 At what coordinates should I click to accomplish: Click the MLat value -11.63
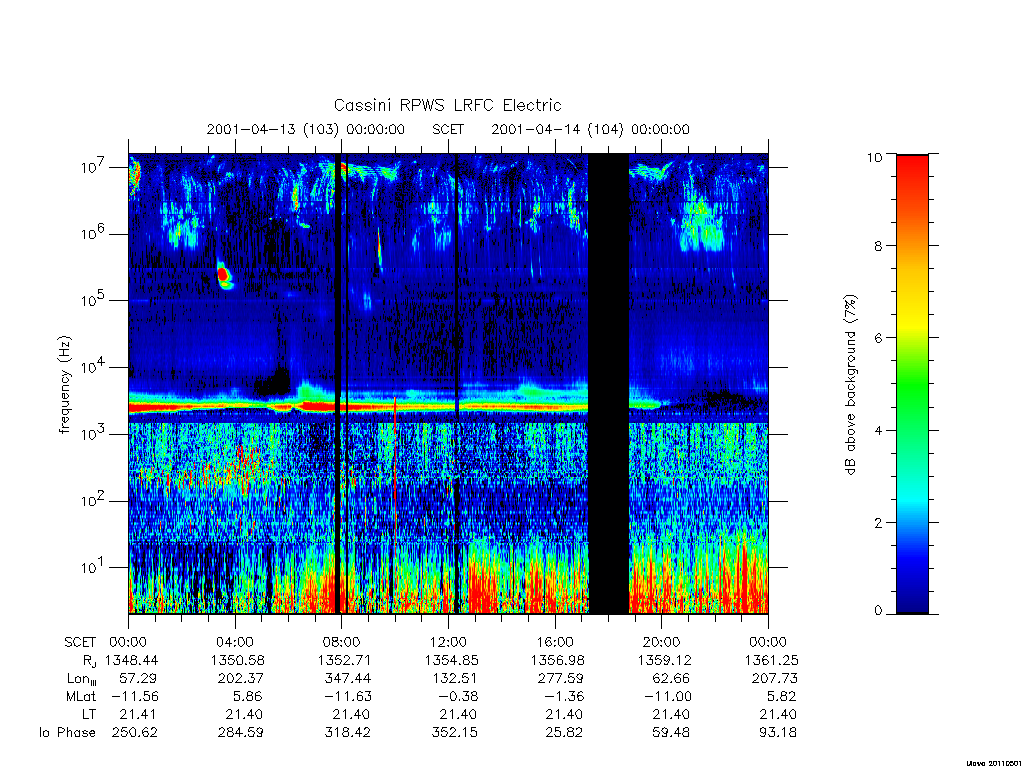[x=346, y=697]
